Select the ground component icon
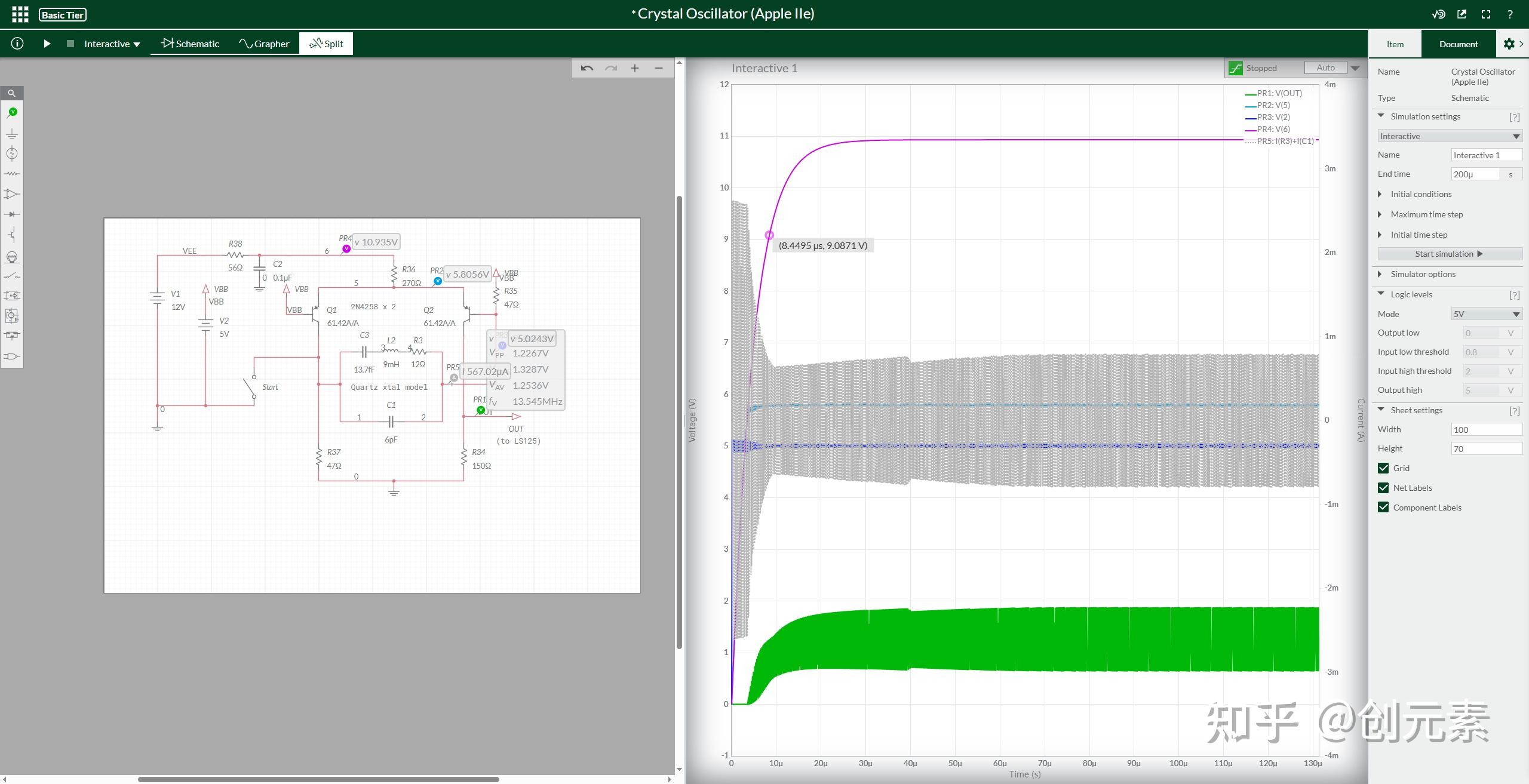The image size is (1529, 784). click(x=12, y=134)
